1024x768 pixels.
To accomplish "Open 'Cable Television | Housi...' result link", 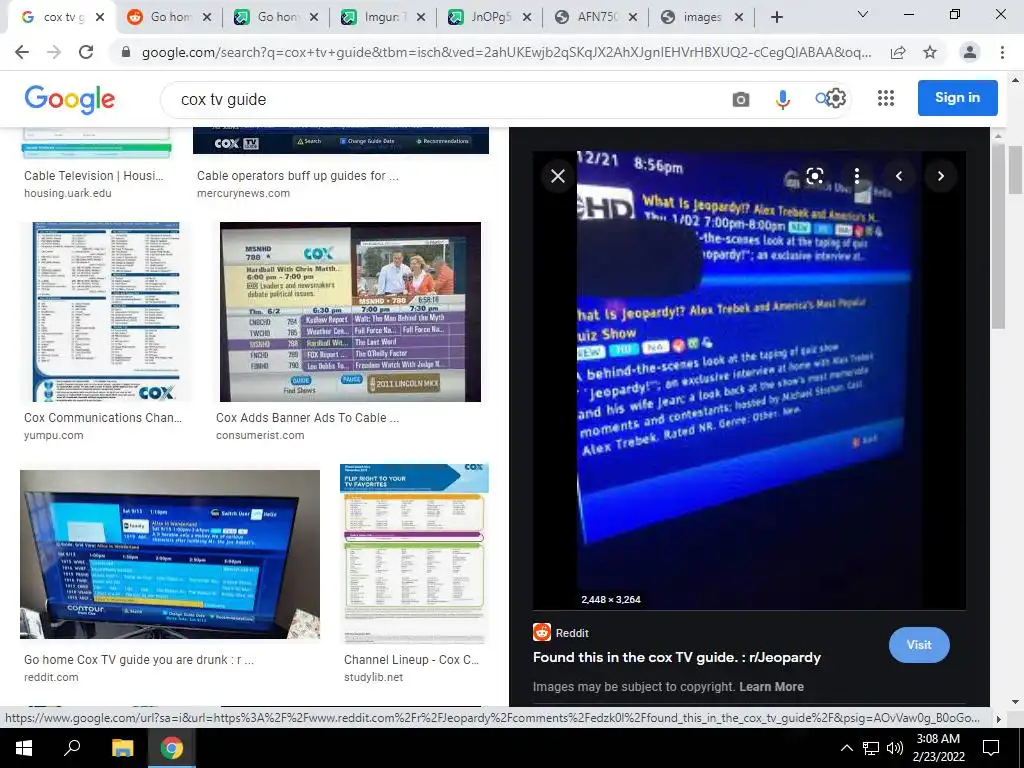I will pyautogui.click(x=93, y=176).
